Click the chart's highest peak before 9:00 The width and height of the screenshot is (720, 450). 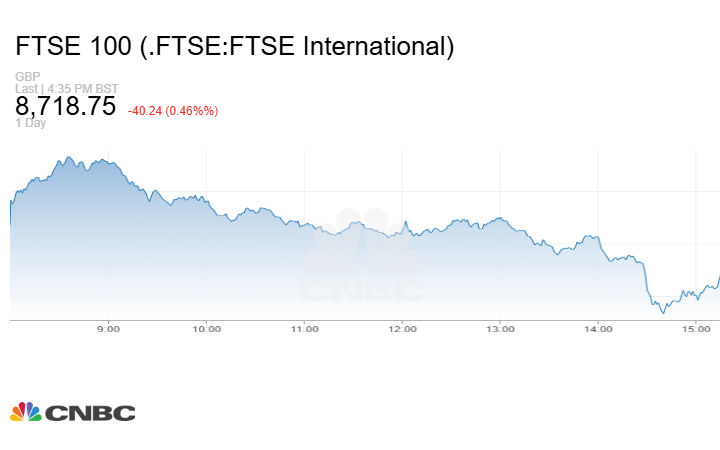click(68, 157)
